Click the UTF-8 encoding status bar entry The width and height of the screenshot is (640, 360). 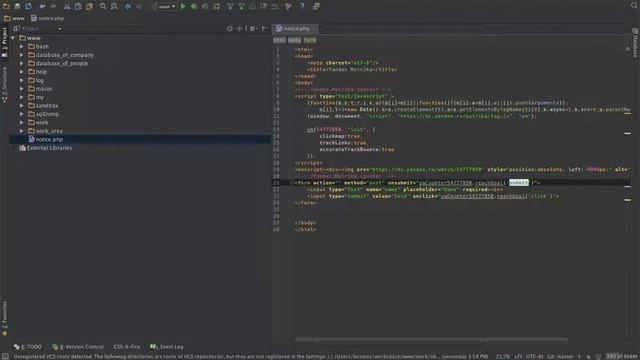pos(535,356)
